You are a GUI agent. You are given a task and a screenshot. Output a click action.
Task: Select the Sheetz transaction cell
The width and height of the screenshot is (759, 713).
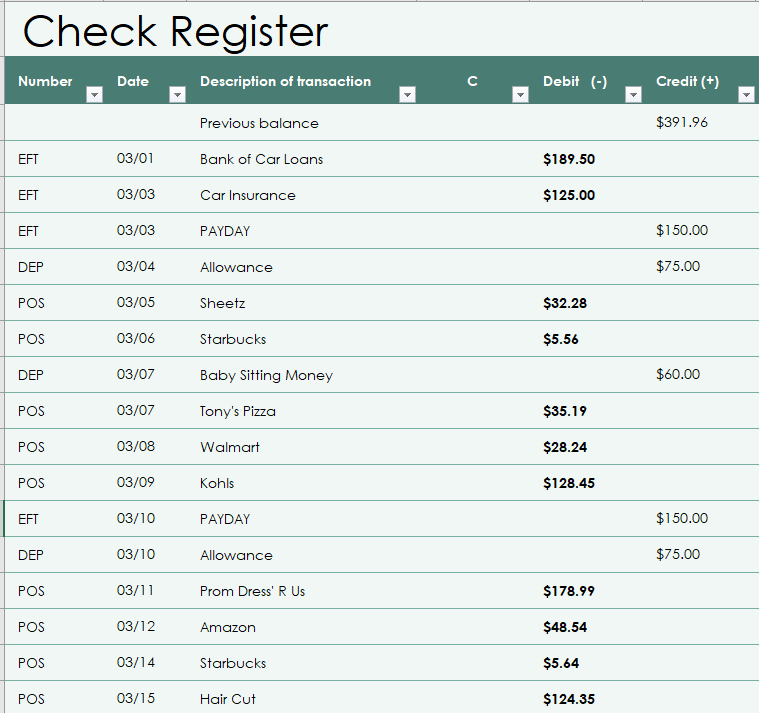tap(223, 303)
